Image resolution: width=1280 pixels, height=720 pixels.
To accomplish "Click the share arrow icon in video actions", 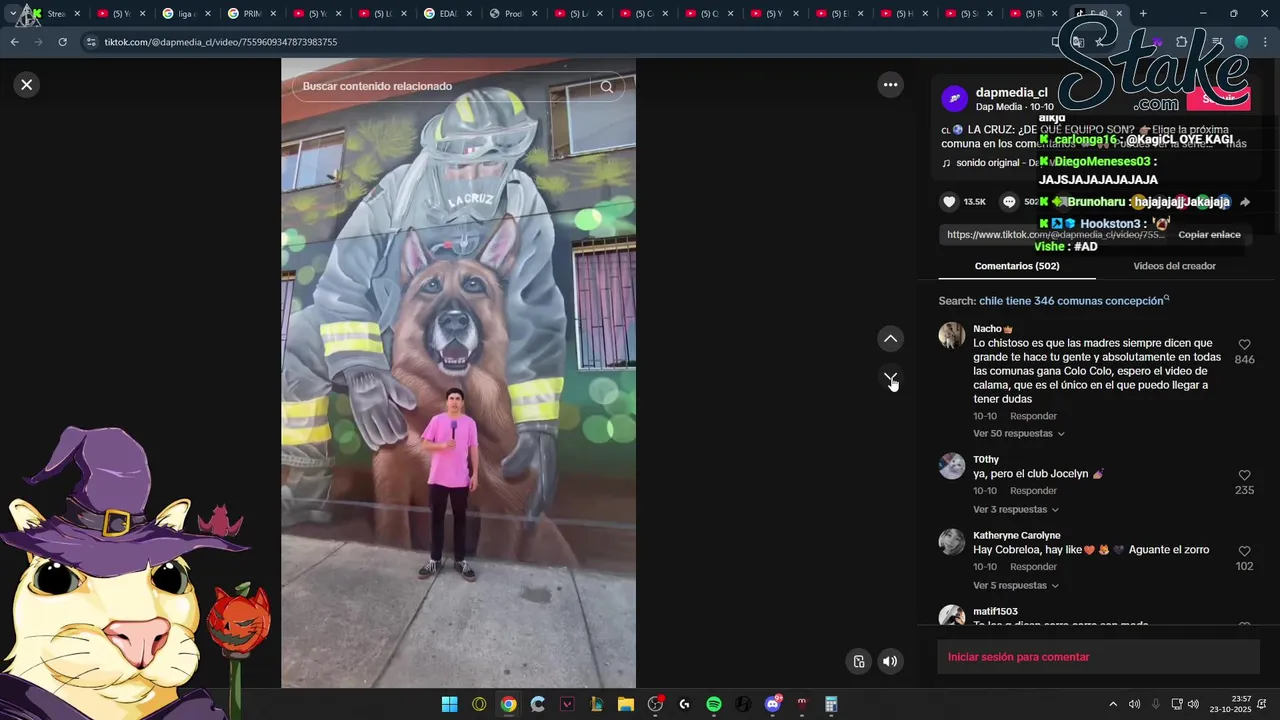I will pyautogui.click(x=1245, y=202).
